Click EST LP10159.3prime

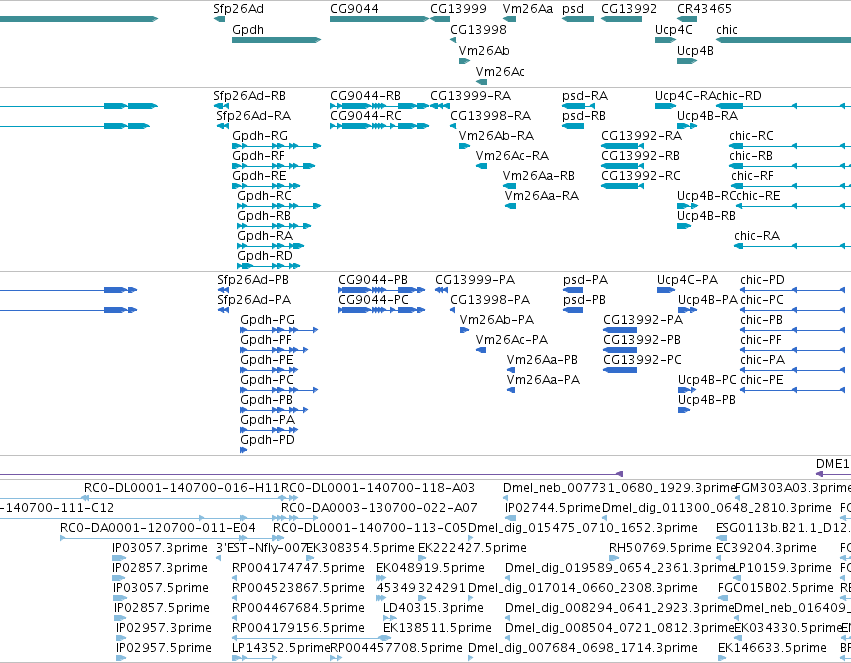point(782,568)
